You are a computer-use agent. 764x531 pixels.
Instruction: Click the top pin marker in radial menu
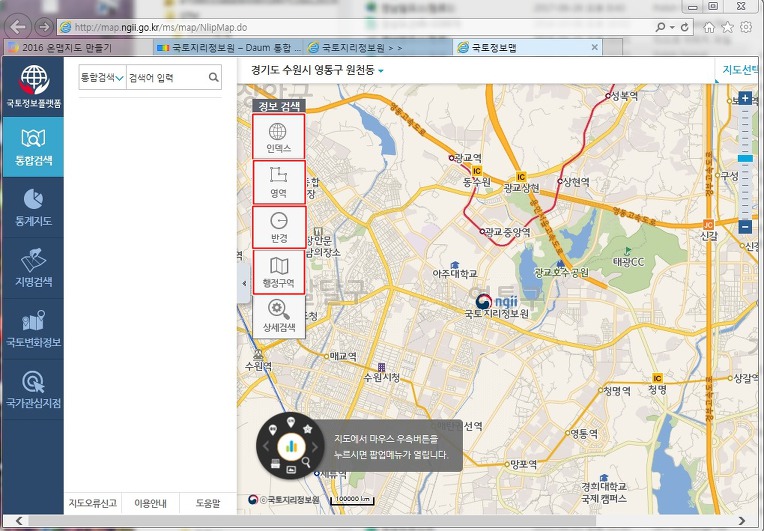tap(291, 422)
